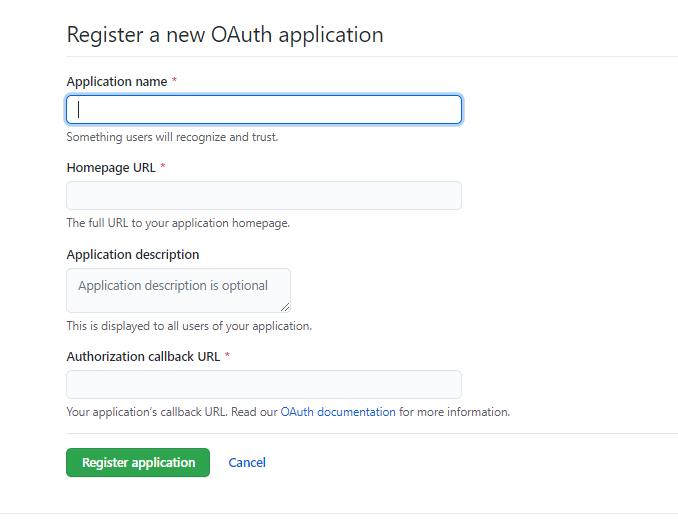Click the note "This is displayed to all users"
Screen dimensions: 678x525
click(x=189, y=326)
